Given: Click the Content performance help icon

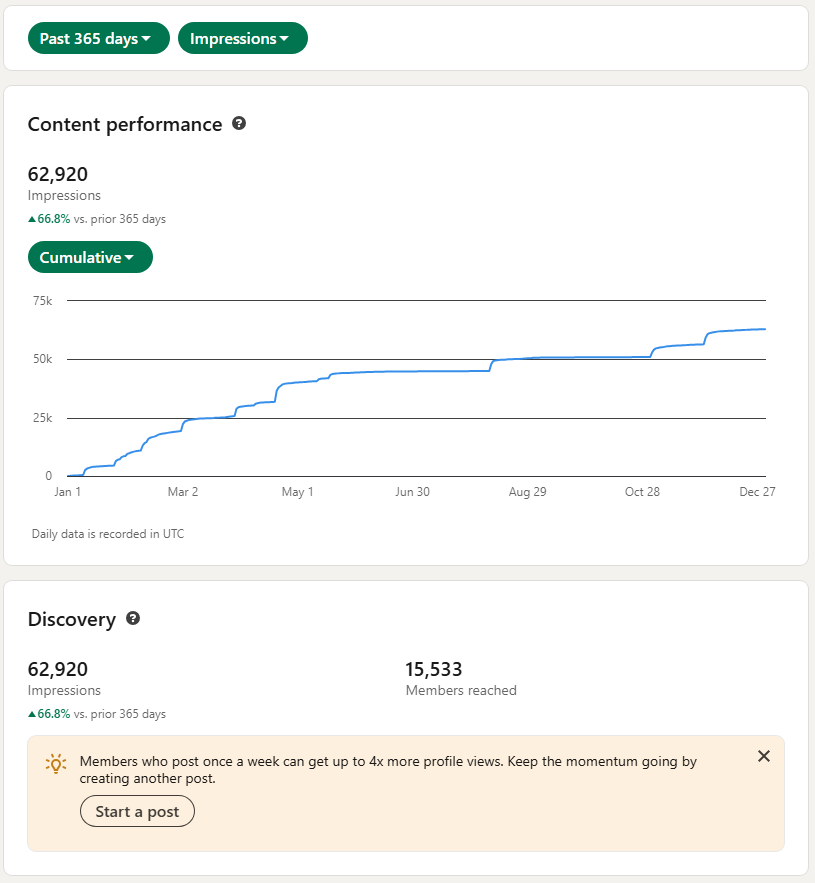Looking at the screenshot, I should pyautogui.click(x=239, y=124).
